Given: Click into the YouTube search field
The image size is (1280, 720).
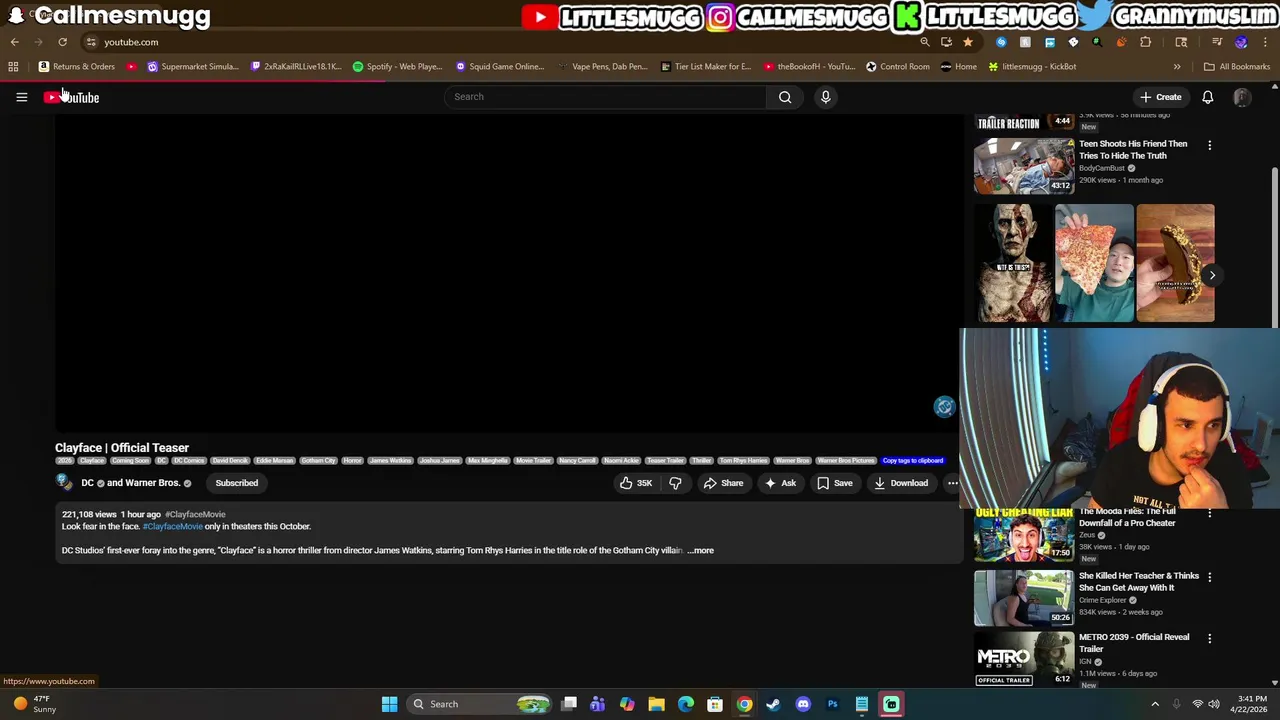Looking at the screenshot, I should pos(606,97).
